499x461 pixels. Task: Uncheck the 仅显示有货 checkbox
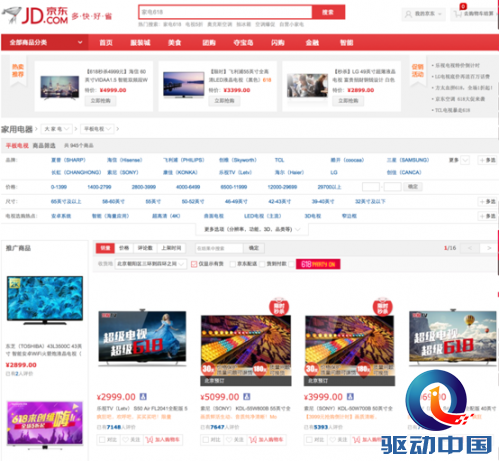(x=194, y=264)
